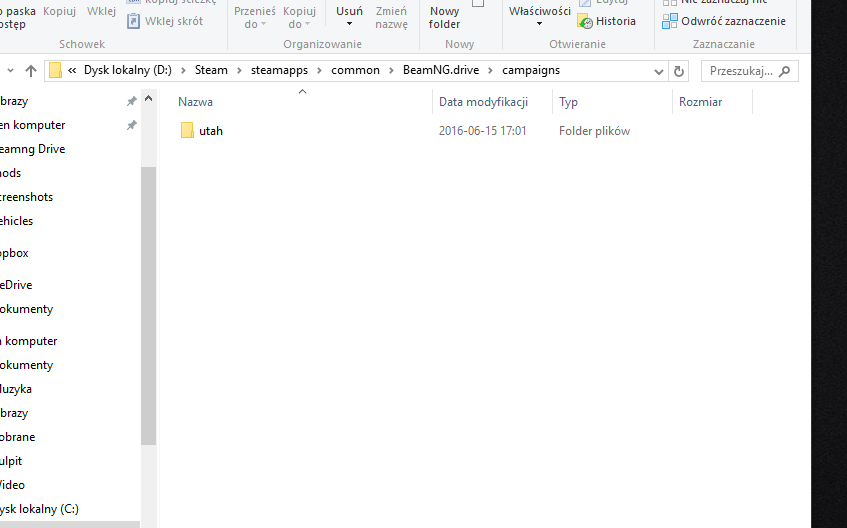
Task: Click the Odwróć zaznaczenie selection icon
Action: (x=670, y=21)
